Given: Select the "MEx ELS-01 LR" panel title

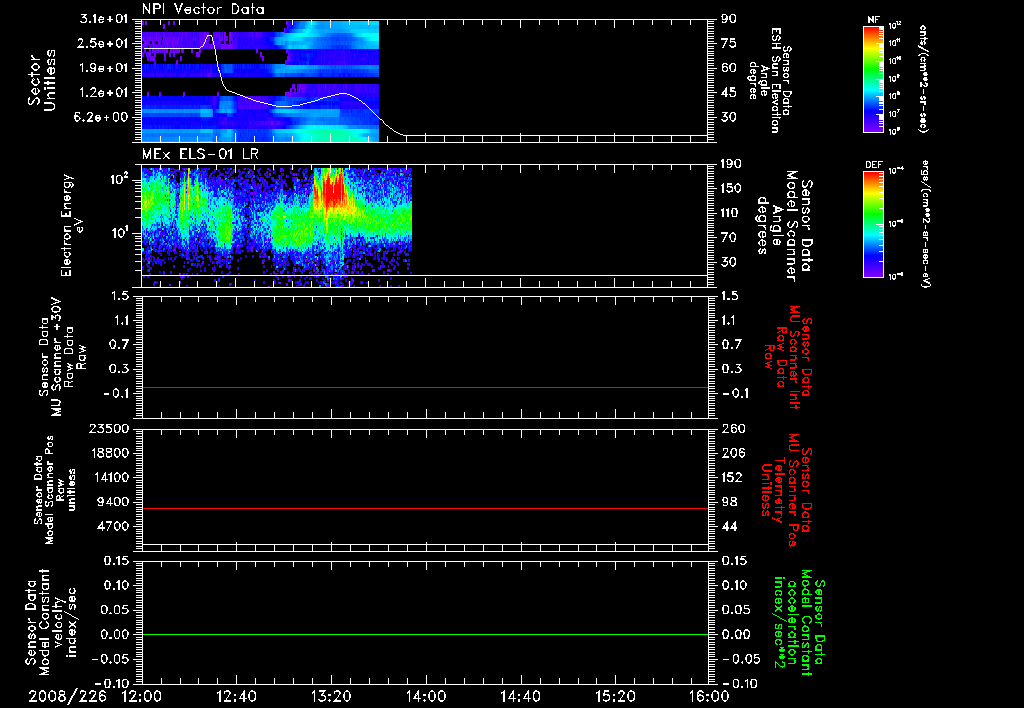Looking at the screenshot, I should tap(200, 154).
